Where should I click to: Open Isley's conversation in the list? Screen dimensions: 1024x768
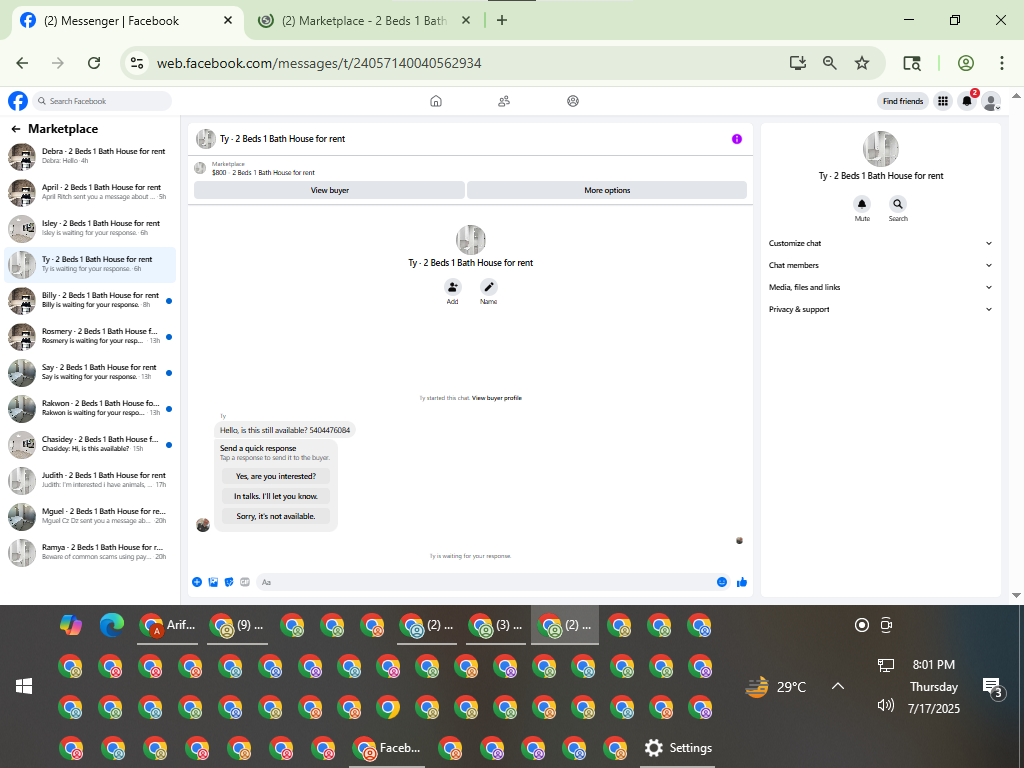click(90, 228)
